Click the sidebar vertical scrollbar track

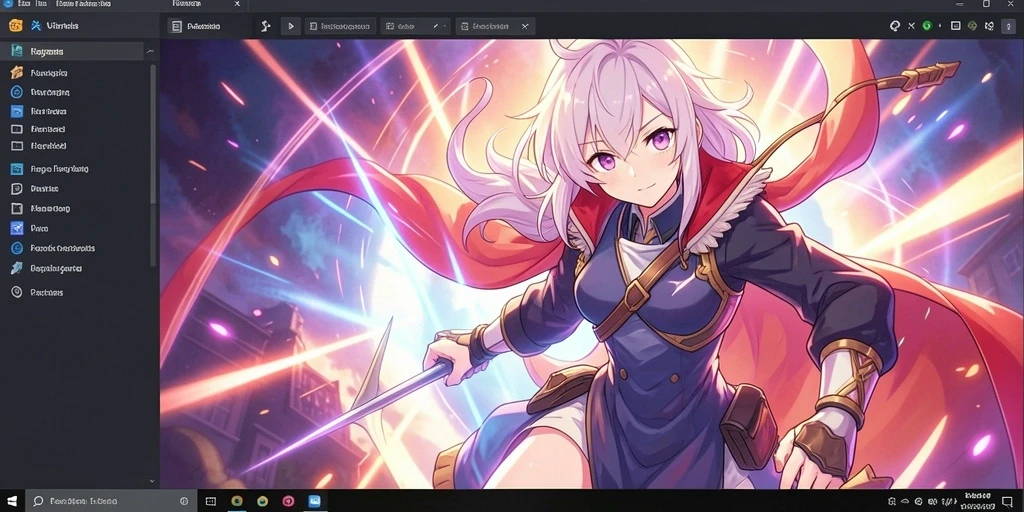153,163
